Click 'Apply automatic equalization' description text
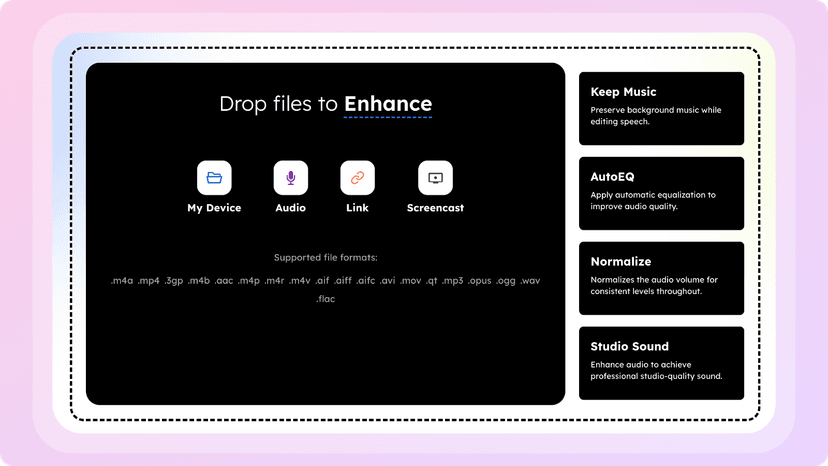The image size is (828, 466). coord(653,201)
